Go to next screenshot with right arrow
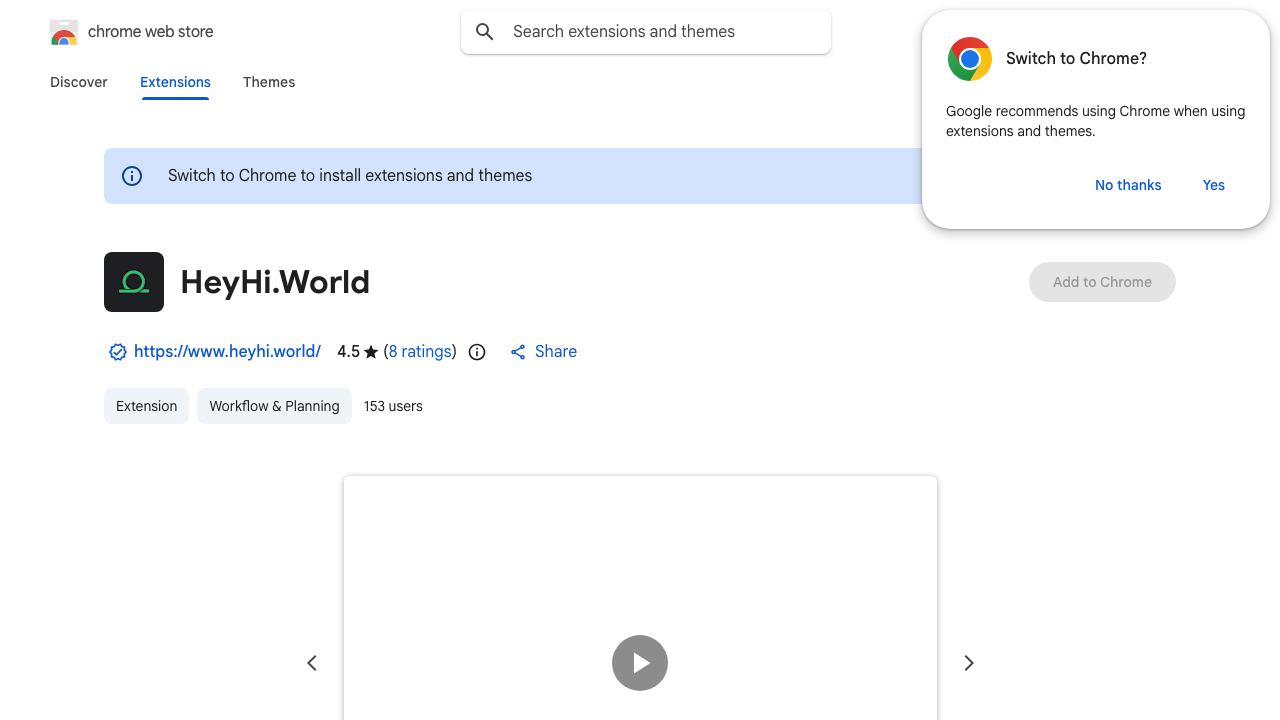The image size is (1280, 720). (968, 663)
